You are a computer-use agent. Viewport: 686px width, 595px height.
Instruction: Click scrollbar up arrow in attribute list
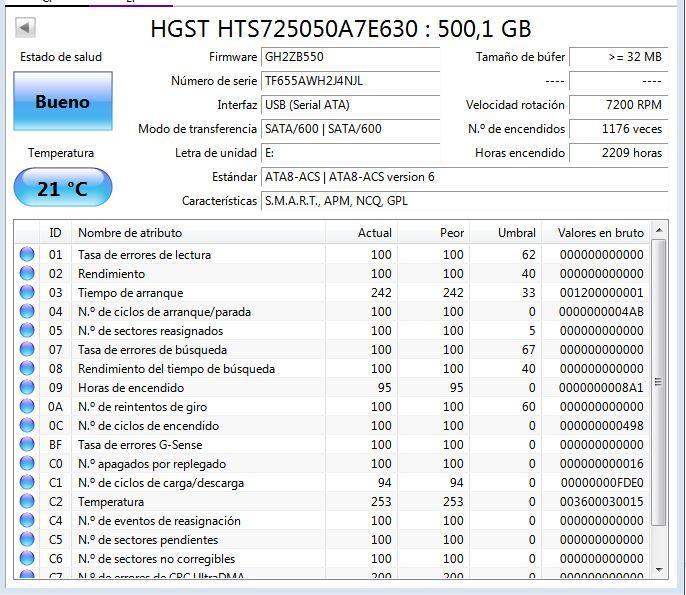659,230
